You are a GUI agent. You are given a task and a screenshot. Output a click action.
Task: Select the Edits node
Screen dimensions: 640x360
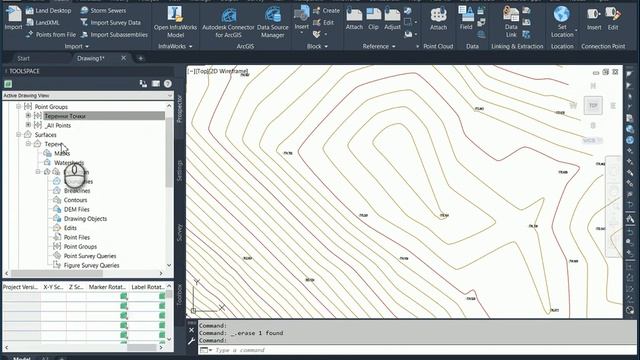(70, 228)
